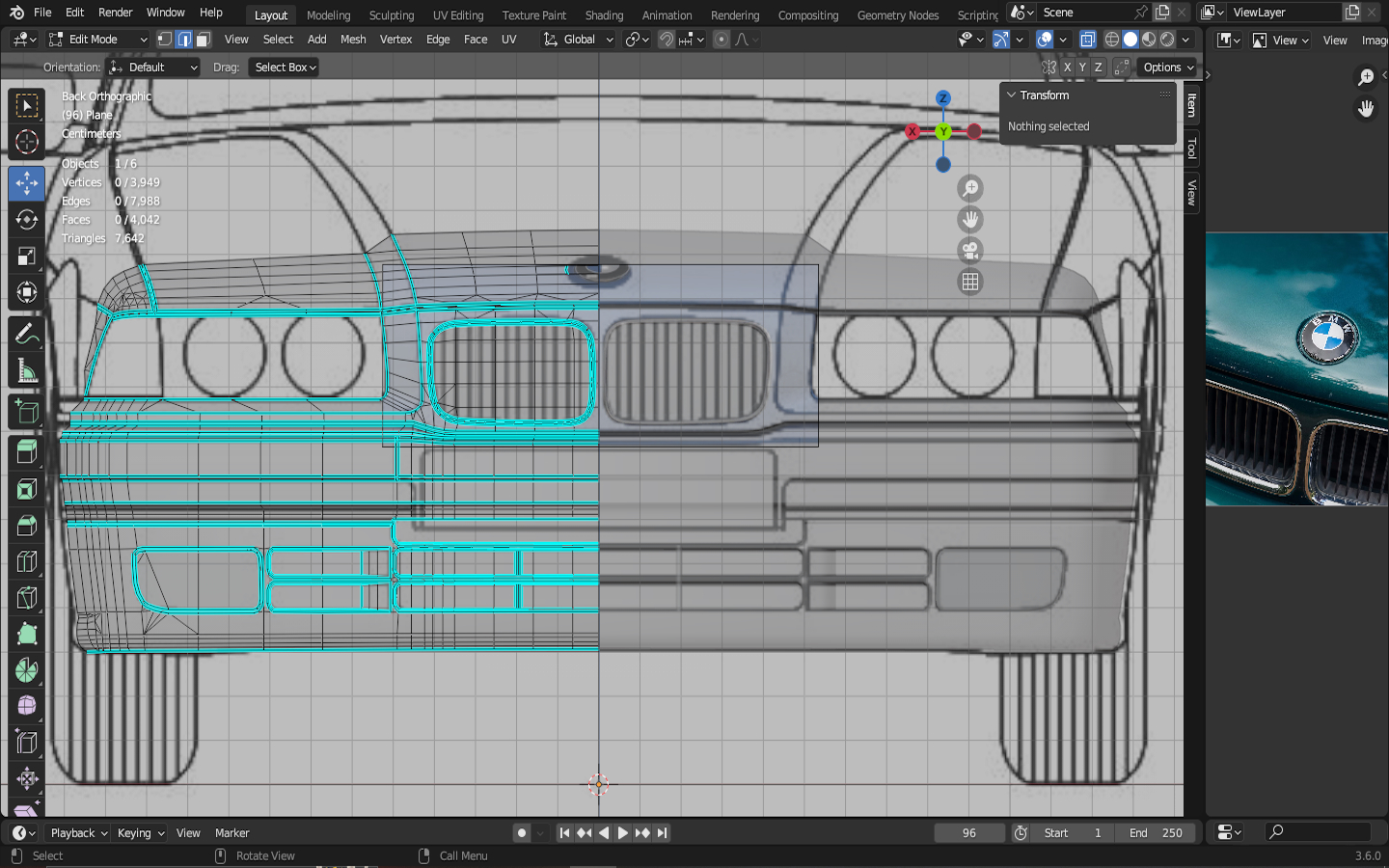
Task: Collapse the Transform panel
Action: coord(1012,95)
